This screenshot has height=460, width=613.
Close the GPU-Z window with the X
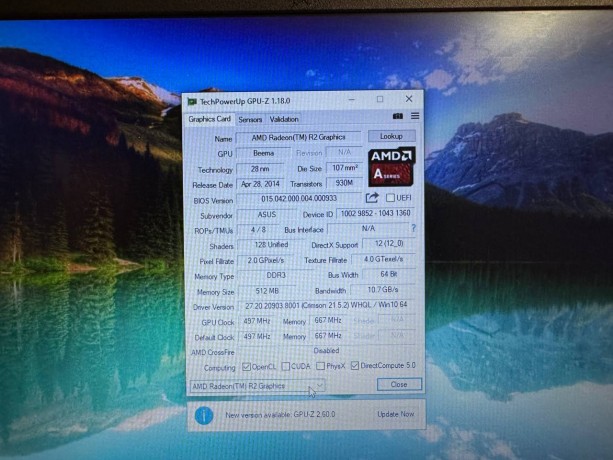[409, 99]
